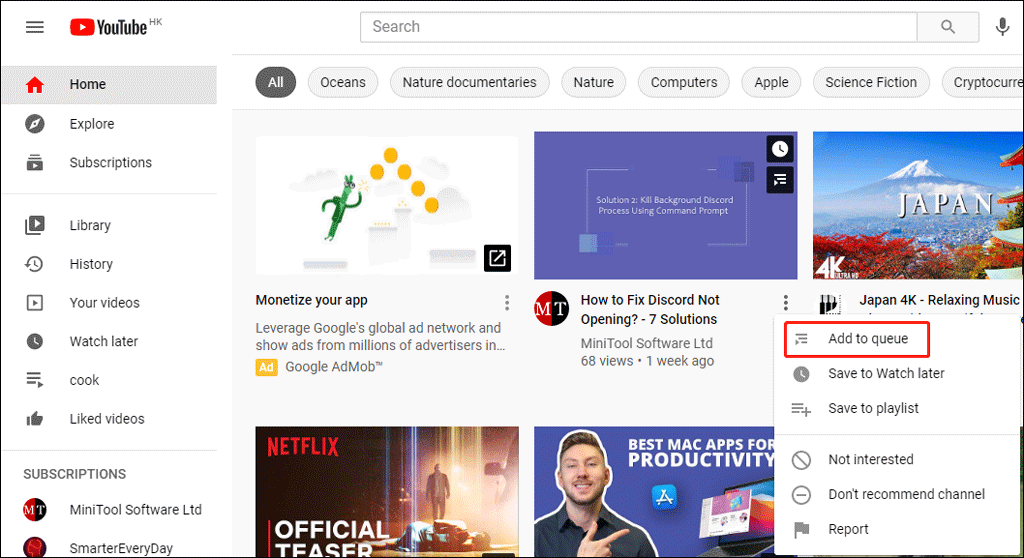The height and width of the screenshot is (558, 1024).
Task: Click SmarterEveryDay in subscriptions list
Action: coord(121,548)
